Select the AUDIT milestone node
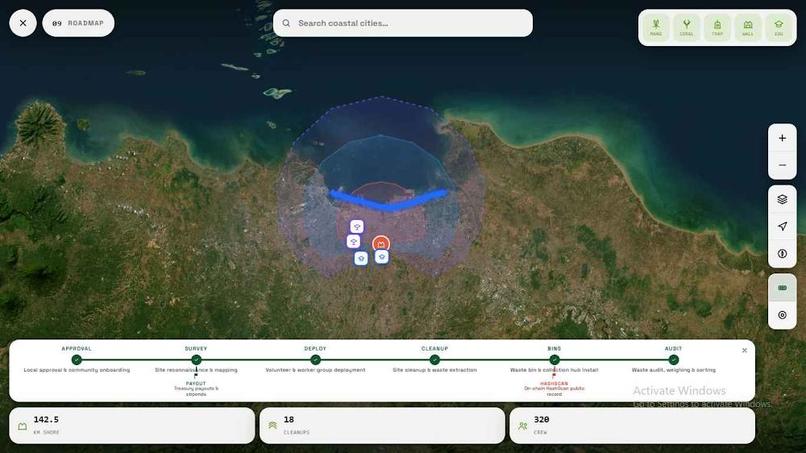 673,359
